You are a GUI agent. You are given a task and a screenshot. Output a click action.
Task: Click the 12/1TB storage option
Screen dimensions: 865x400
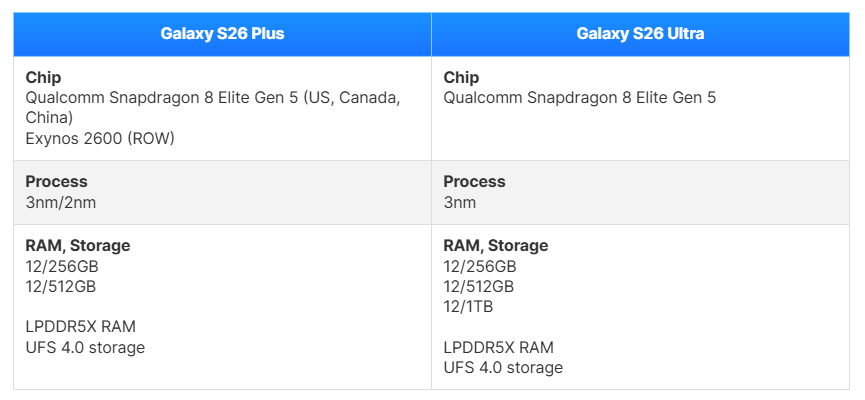468,307
